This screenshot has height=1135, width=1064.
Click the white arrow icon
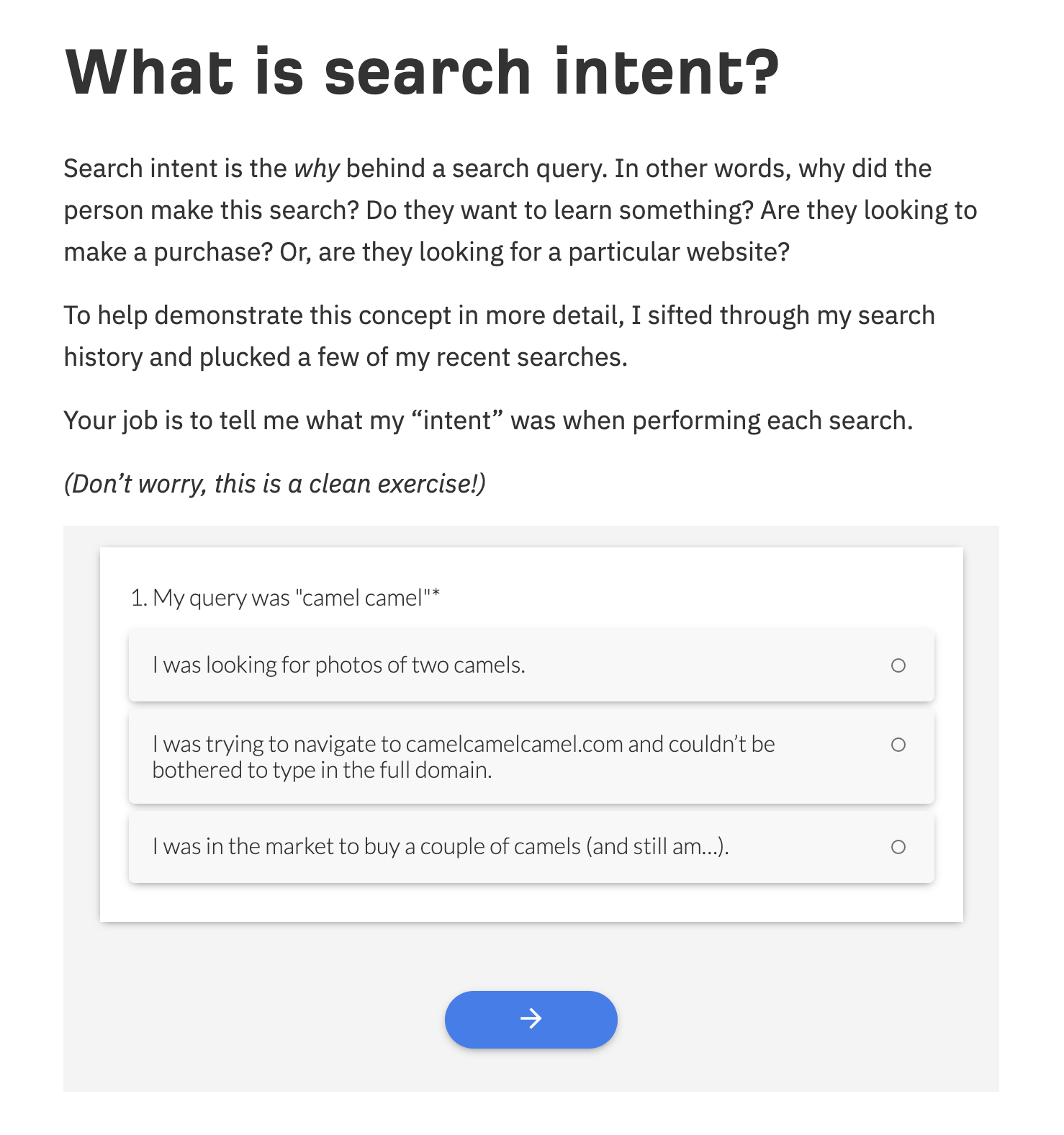[x=531, y=1018]
